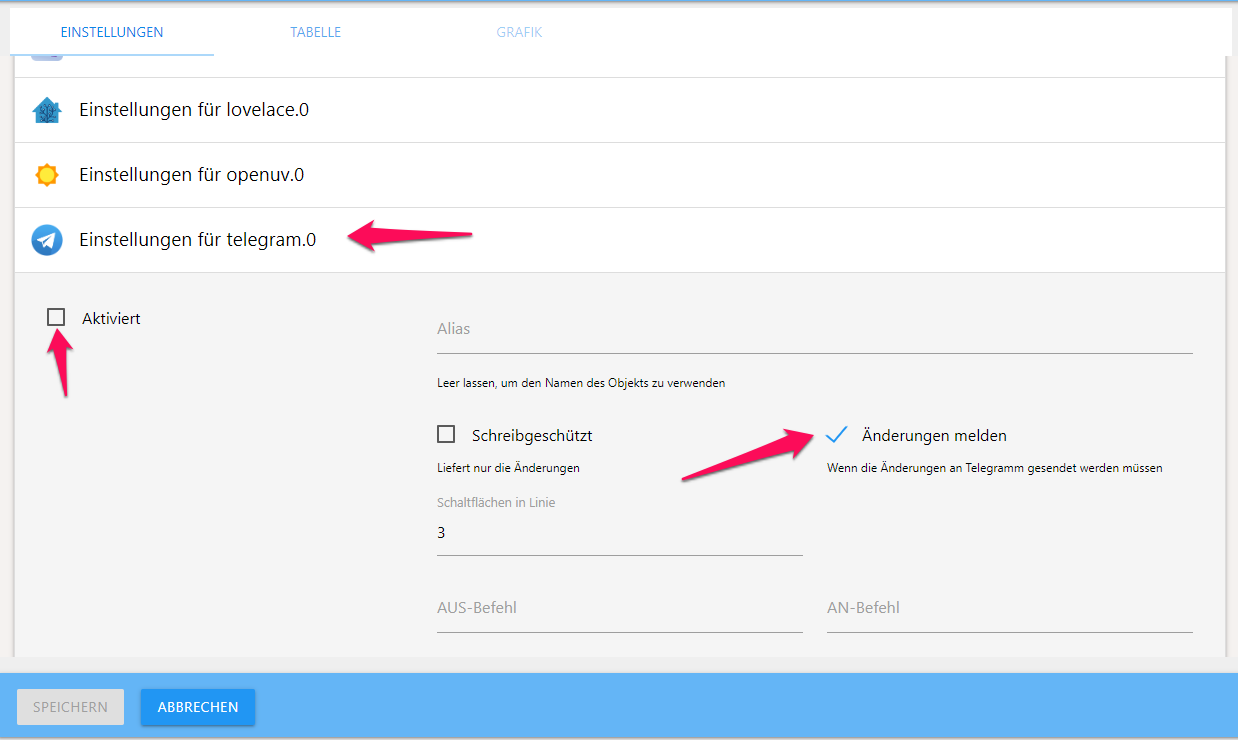The height and width of the screenshot is (740, 1238).
Task: Click the Speichern button
Action: (x=70, y=707)
